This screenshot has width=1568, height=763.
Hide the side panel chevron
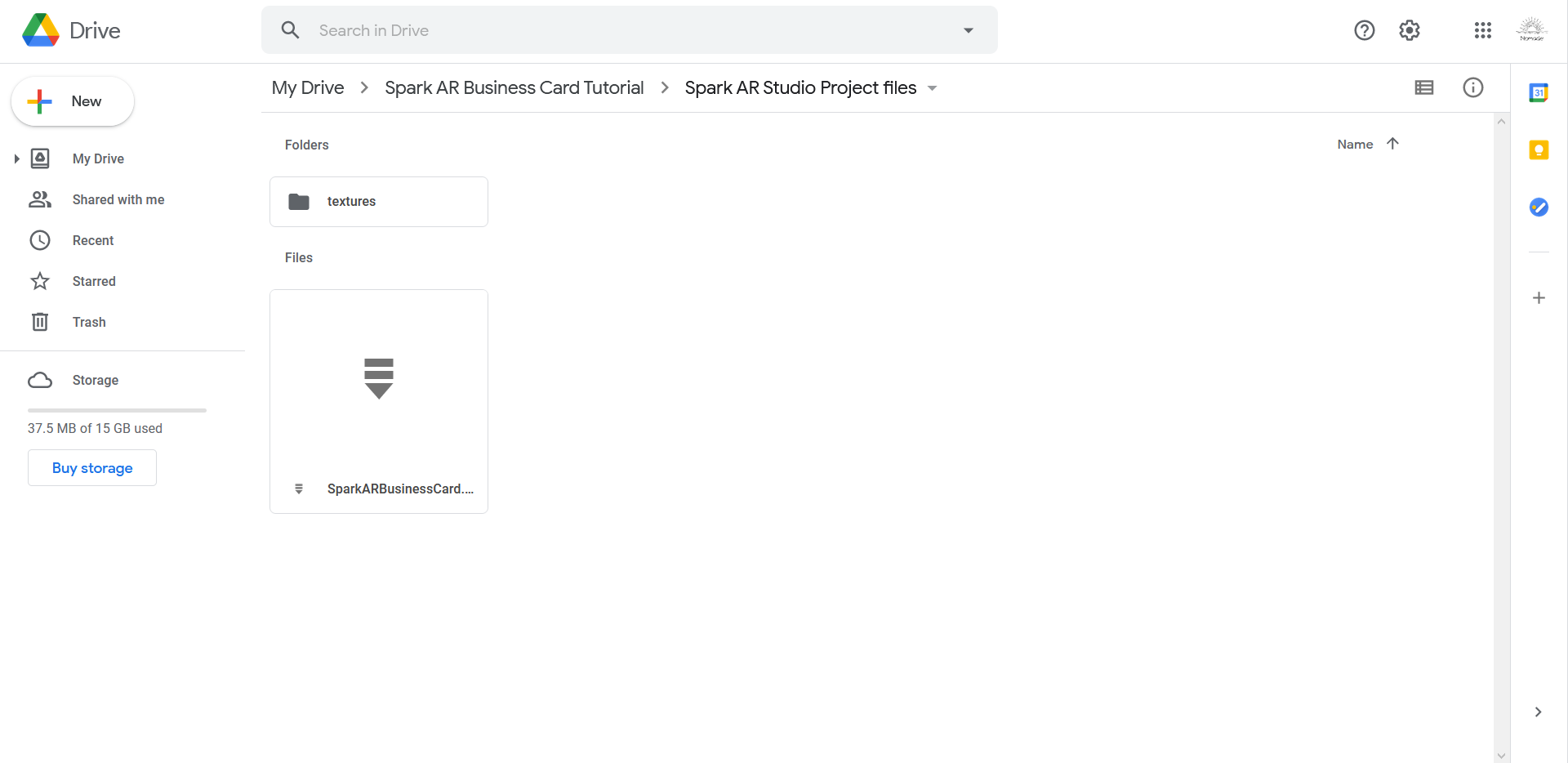[1538, 712]
